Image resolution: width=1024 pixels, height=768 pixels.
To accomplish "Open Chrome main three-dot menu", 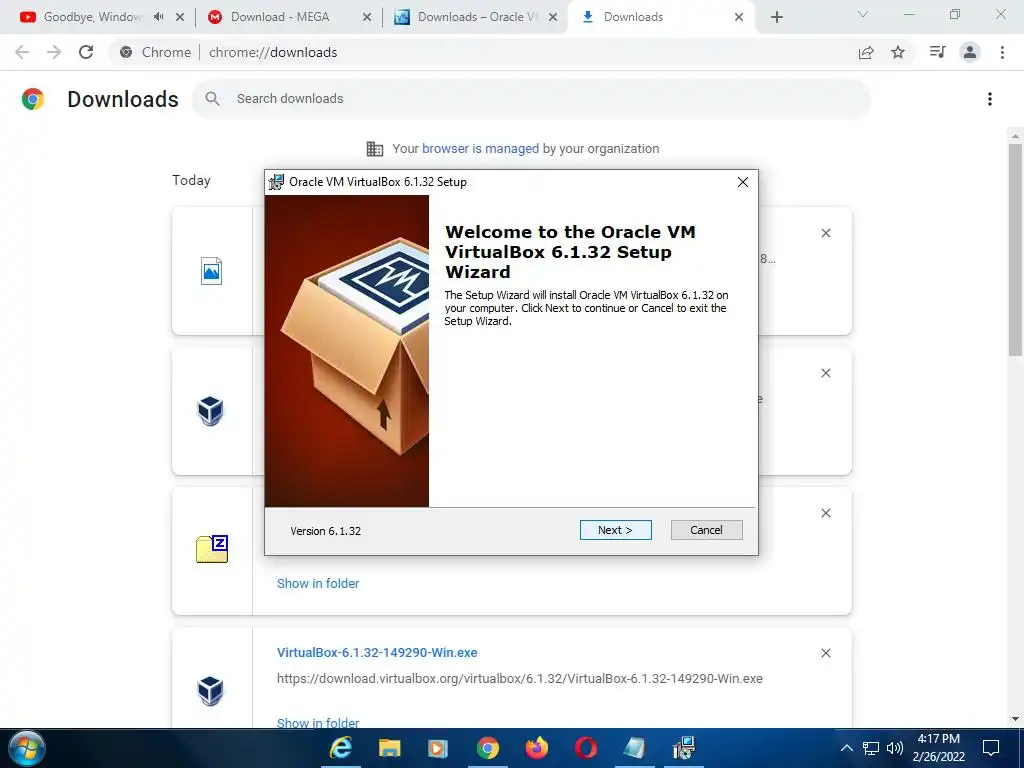I will click(x=1002, y=52).
